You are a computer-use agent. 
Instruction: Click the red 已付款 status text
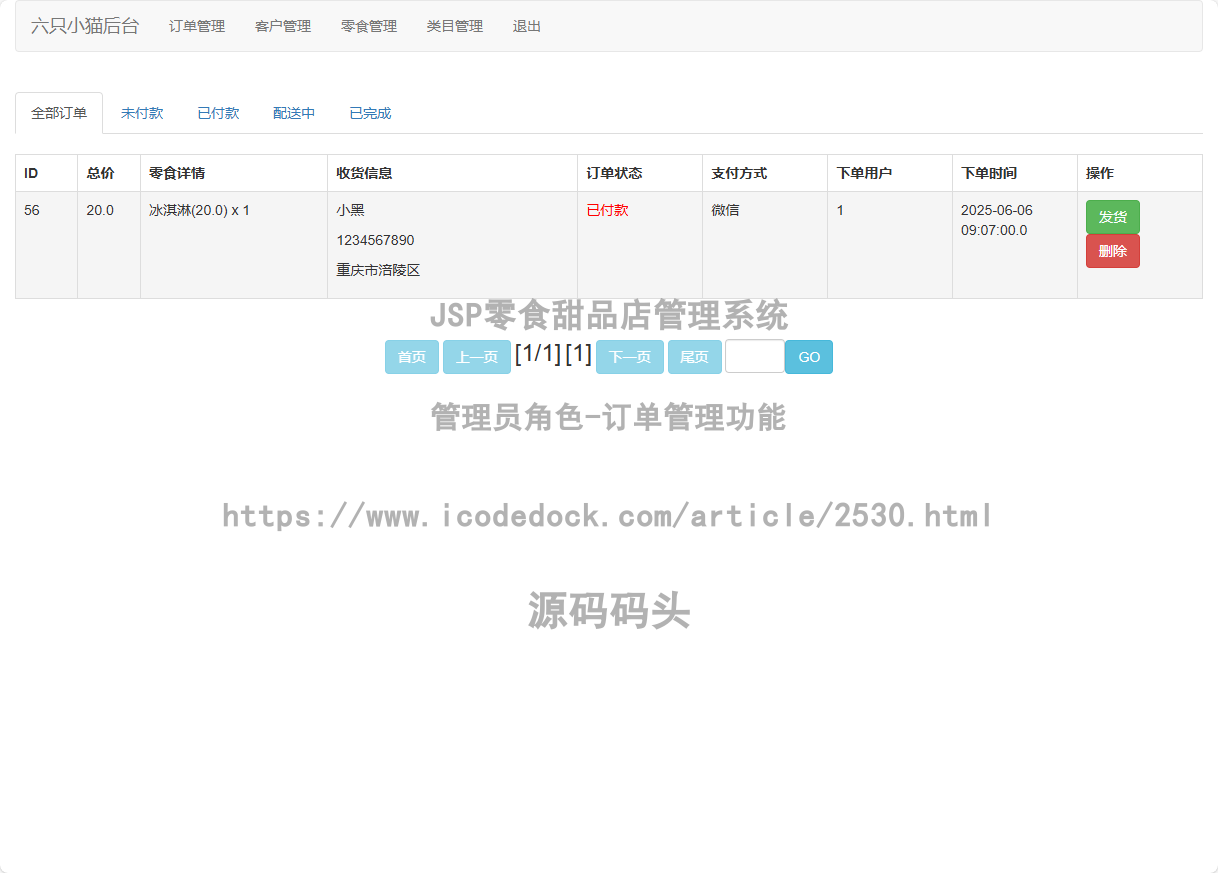[607, 210]
